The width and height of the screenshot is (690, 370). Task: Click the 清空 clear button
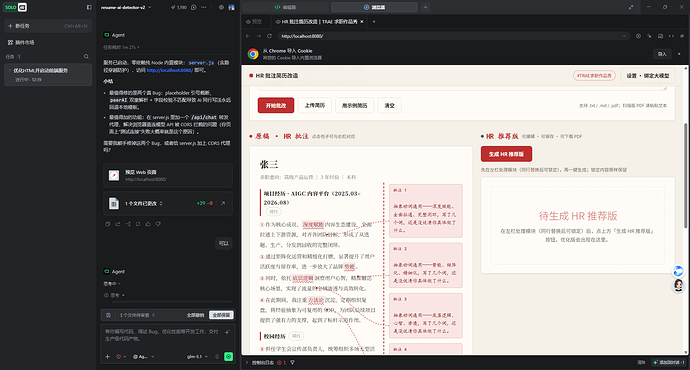[389, 106]
